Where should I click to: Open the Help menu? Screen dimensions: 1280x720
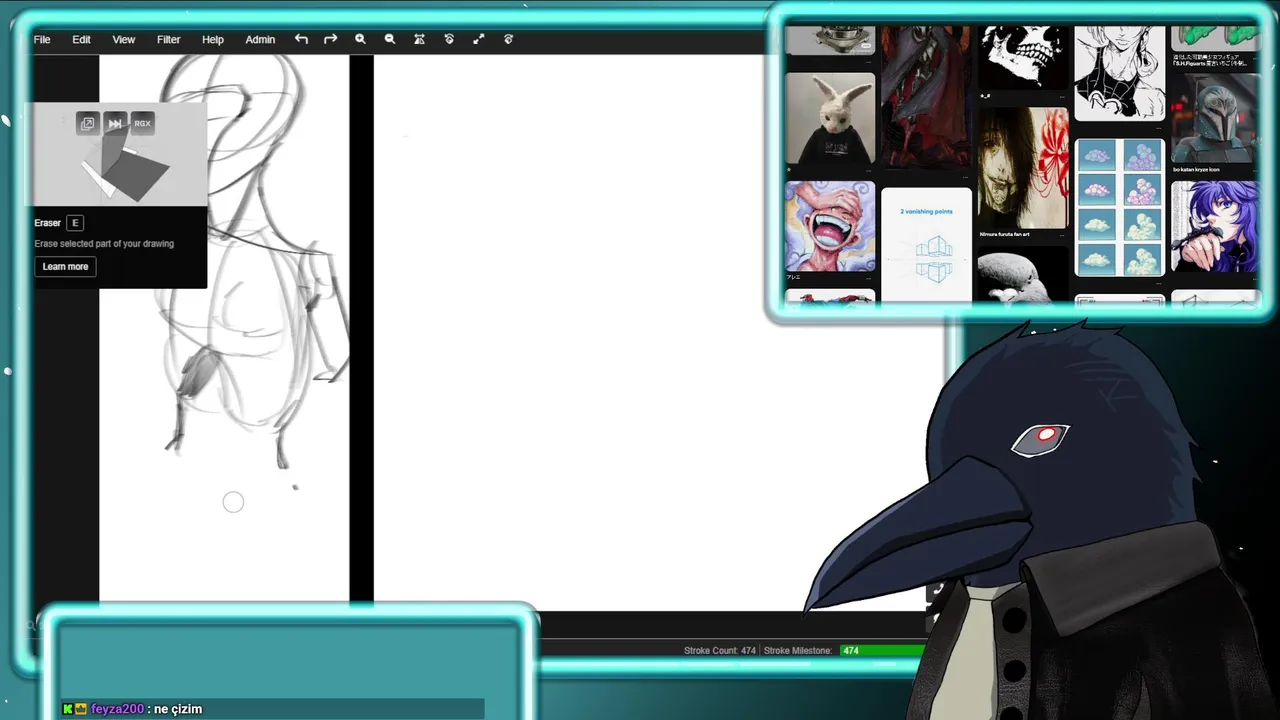pyautogui.click(x=213, y=40)
